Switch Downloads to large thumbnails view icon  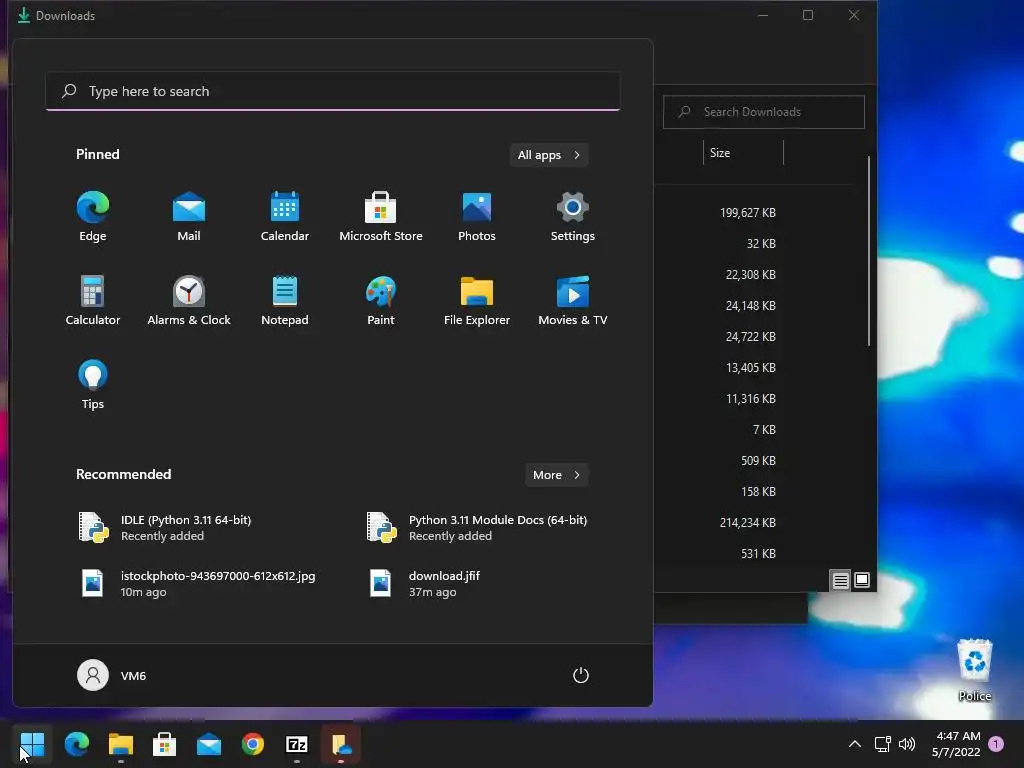[x=862, y=580]
